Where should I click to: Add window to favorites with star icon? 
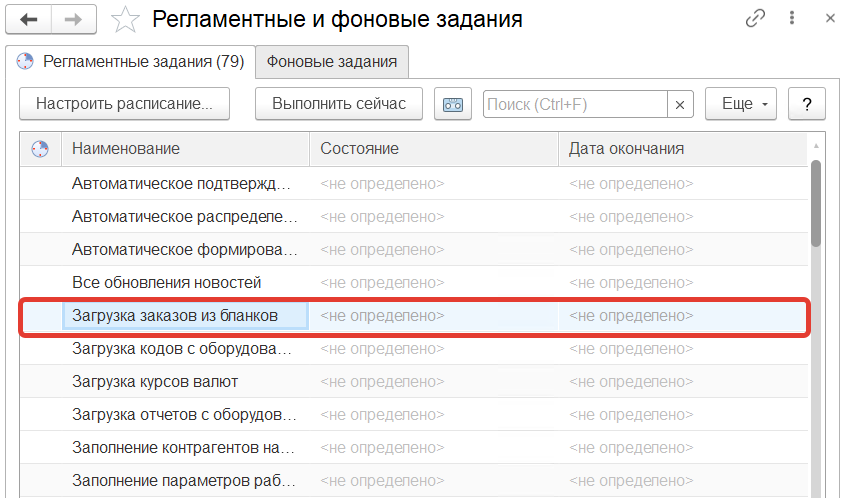tap(125, 19)
